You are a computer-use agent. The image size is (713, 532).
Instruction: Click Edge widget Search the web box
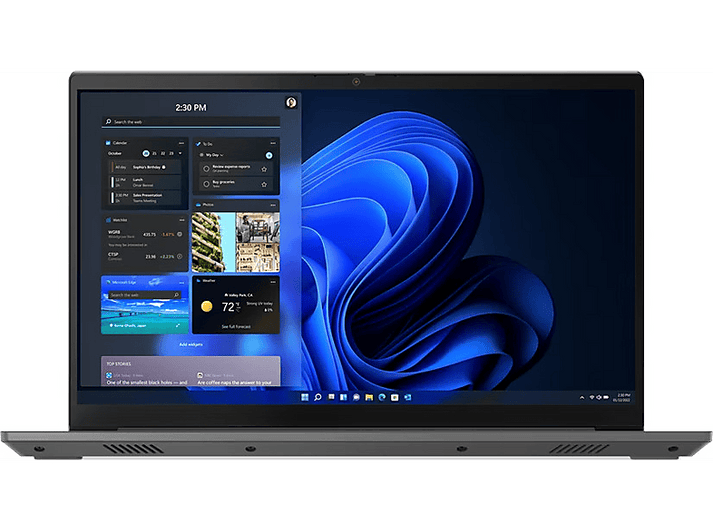click(x=145, y=295)
